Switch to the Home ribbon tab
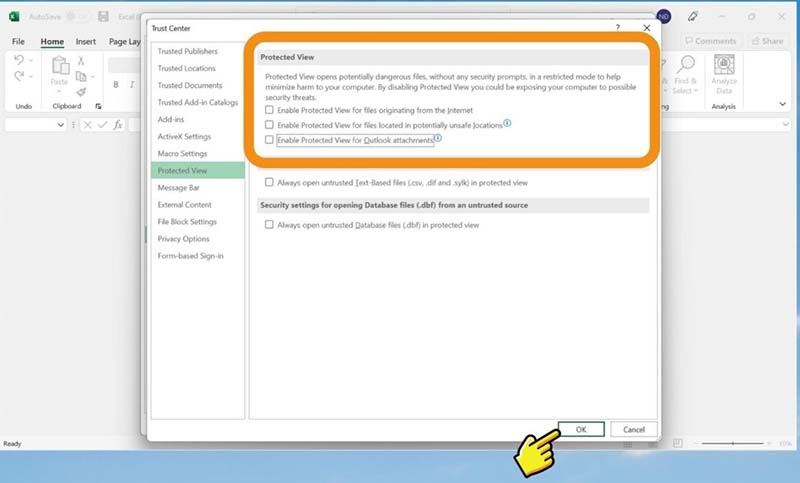This screenshot has height=483, width=800. coord(52,41)
